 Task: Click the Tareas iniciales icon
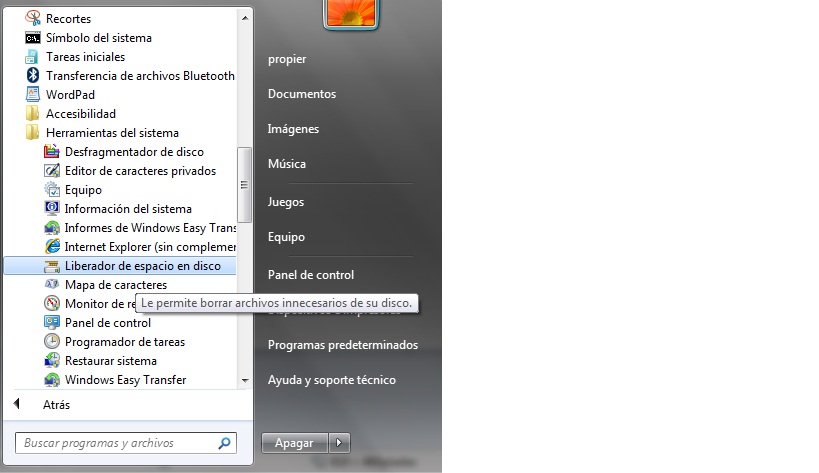click(x=32, y=56)
